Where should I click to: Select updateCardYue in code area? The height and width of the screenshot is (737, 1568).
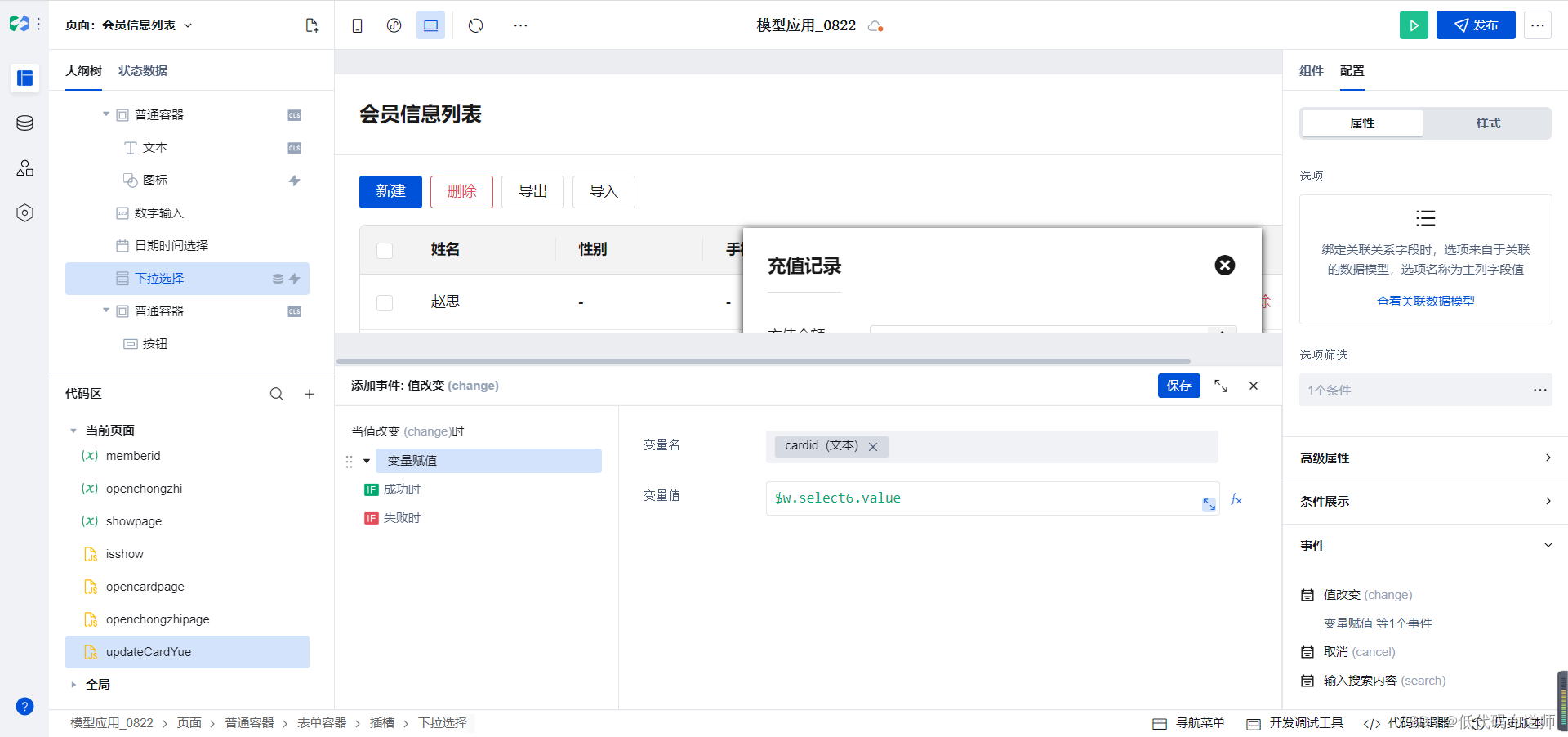(187, 652)
